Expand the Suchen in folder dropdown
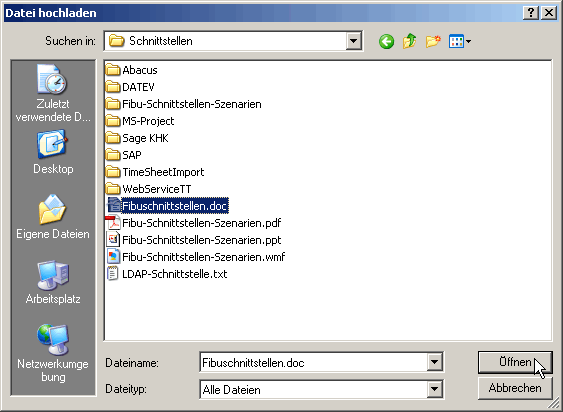Image resolution: width=563 pixels, height=412 pixels. [353, 41]
